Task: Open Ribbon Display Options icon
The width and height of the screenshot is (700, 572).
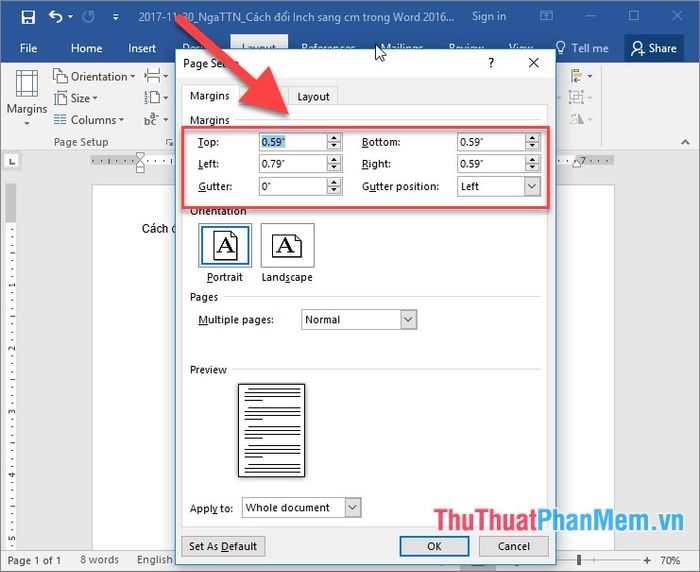Action: point(546,16)
